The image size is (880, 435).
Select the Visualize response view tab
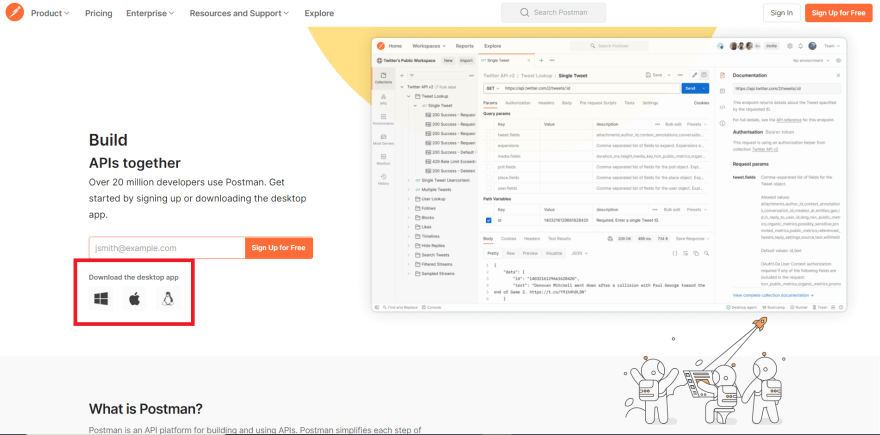[x=553, y=253]
